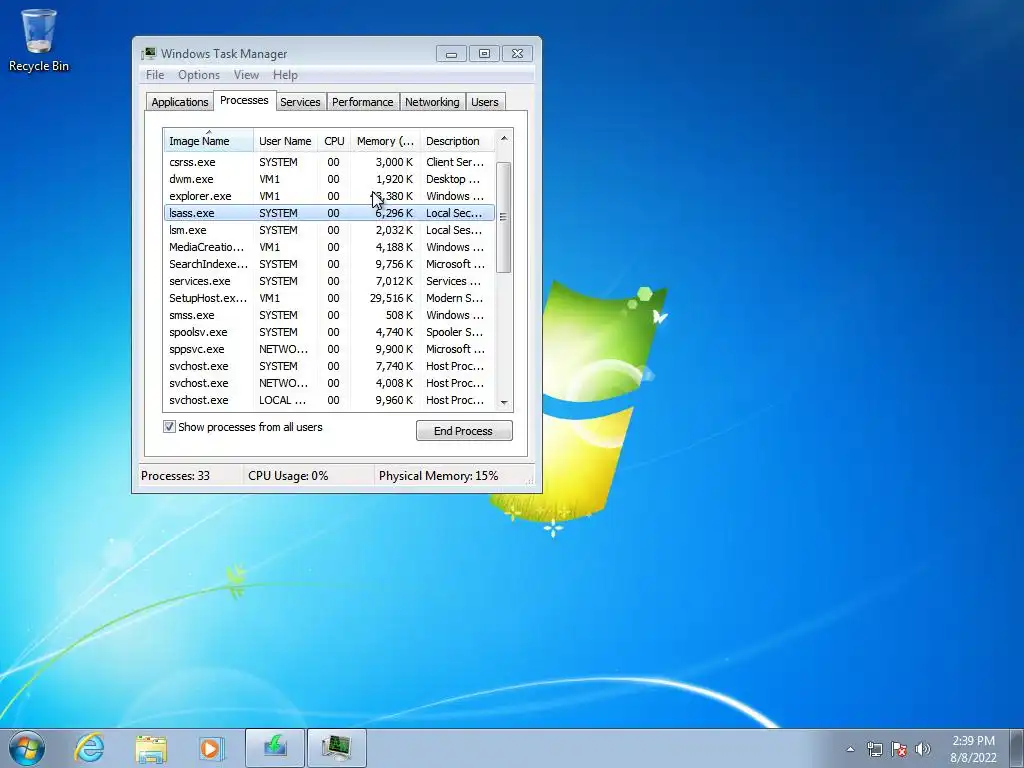Open the File menu
This screenshot has height=768, width=1024.
(155, 75)
